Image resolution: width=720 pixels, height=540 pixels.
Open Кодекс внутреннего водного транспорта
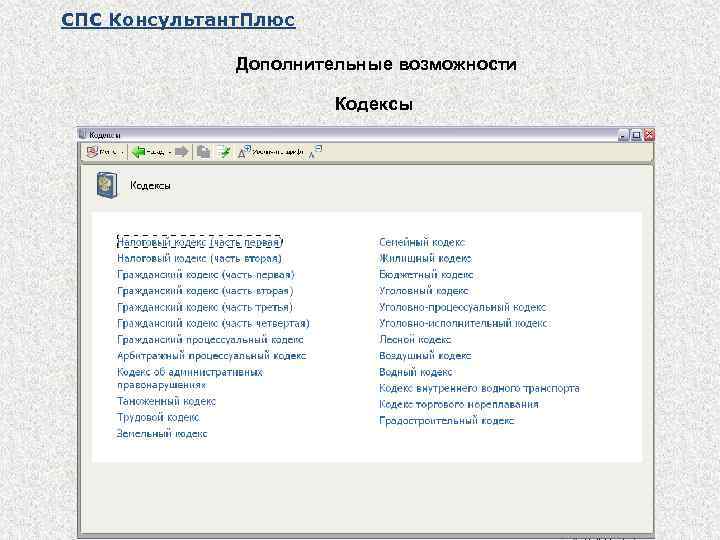coord(479,388)
